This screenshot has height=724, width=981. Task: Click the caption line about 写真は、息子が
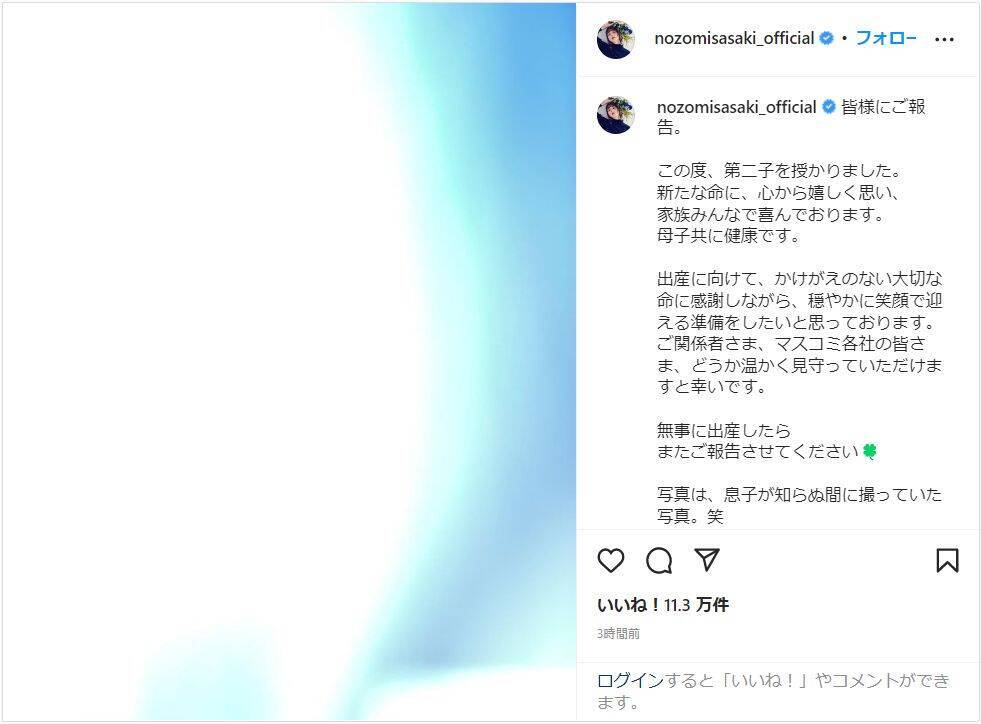point(799,505)
